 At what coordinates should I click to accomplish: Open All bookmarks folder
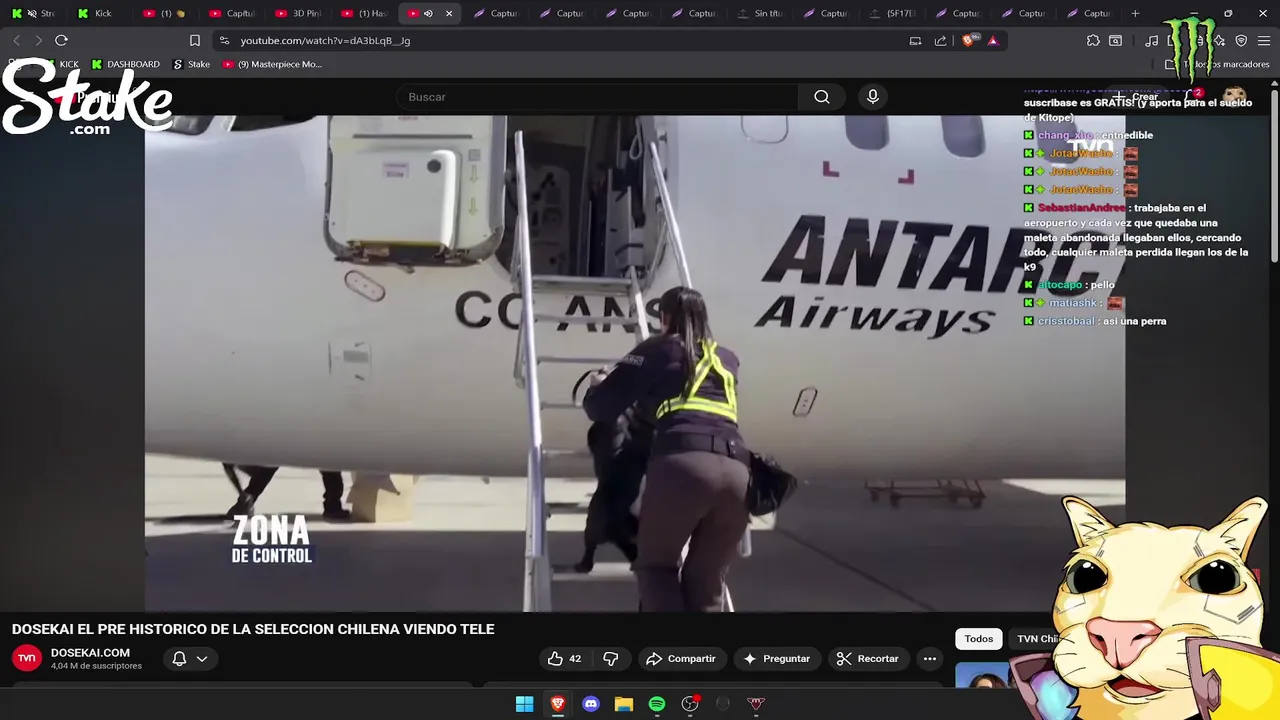pos(1218,64)
